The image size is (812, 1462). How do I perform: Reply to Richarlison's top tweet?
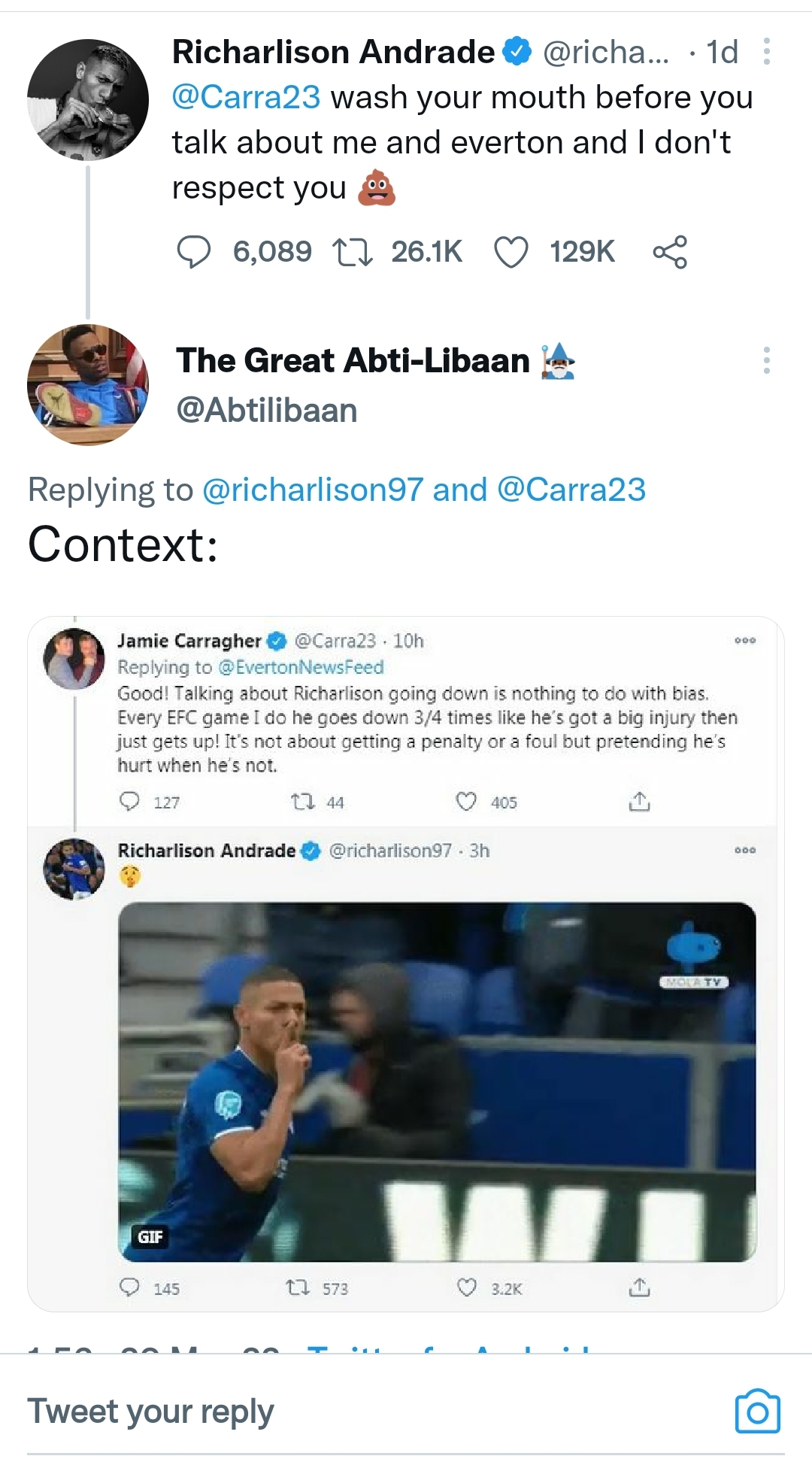pyautogui.click(x=193, y=252)
